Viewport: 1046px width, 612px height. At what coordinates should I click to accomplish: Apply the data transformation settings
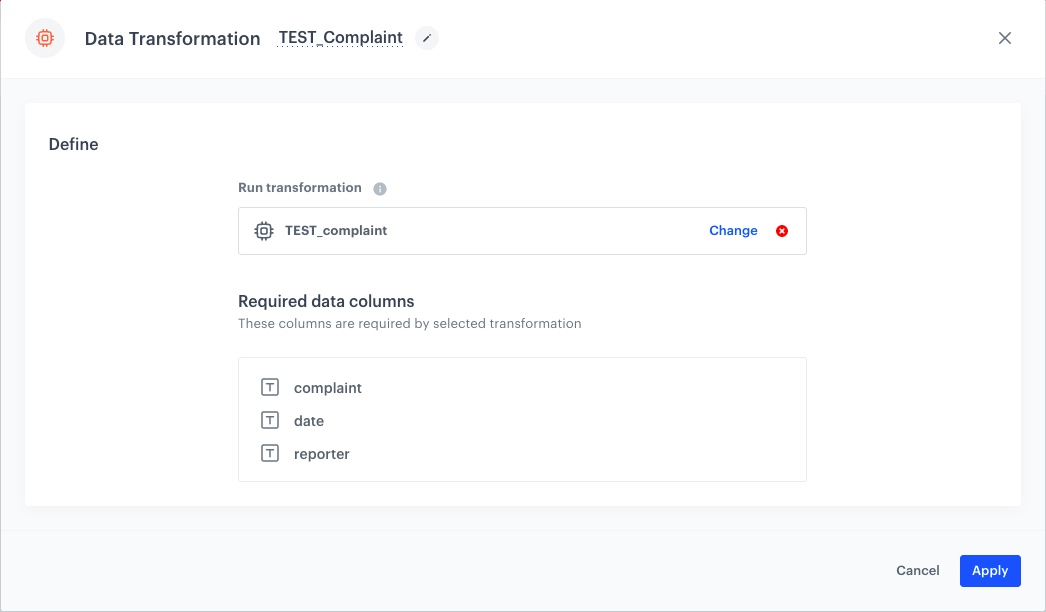click(x=989, y=570)
